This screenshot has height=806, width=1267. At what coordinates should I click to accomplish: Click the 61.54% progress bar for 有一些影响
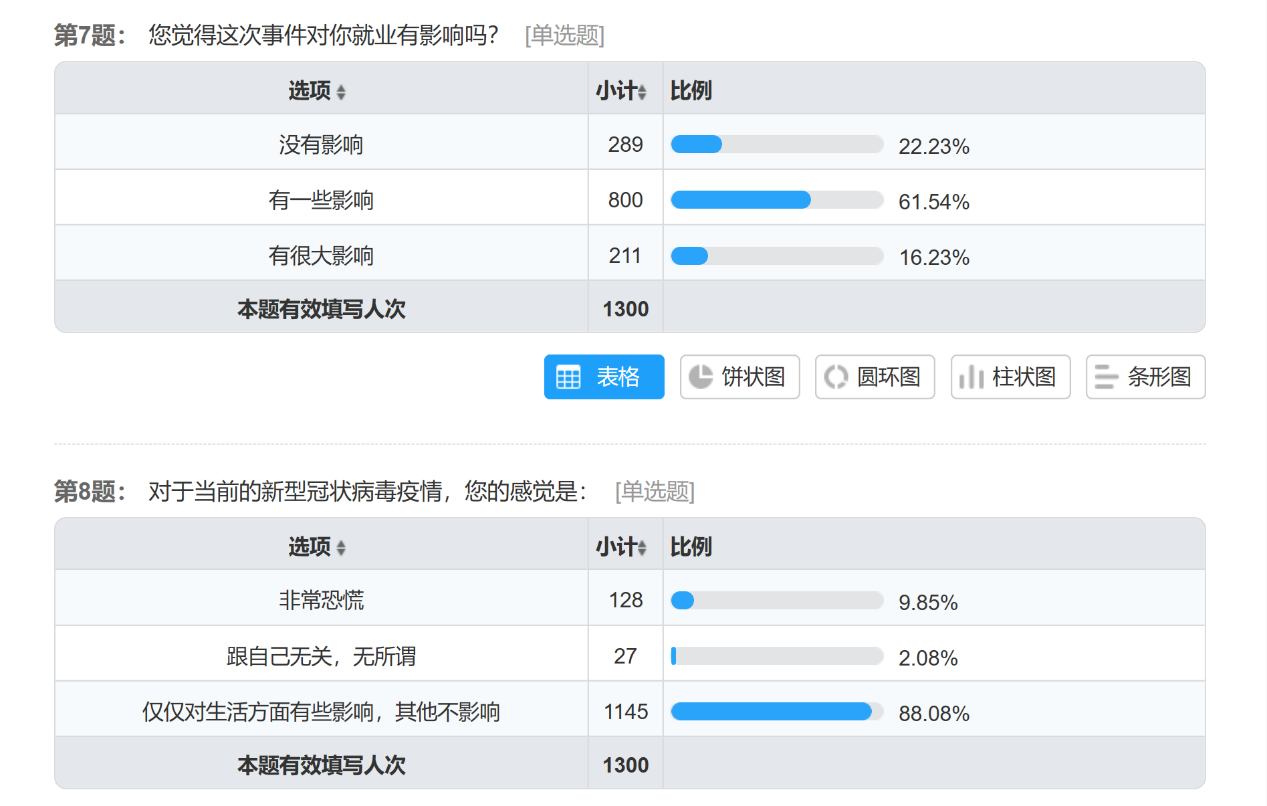[777, 200]
